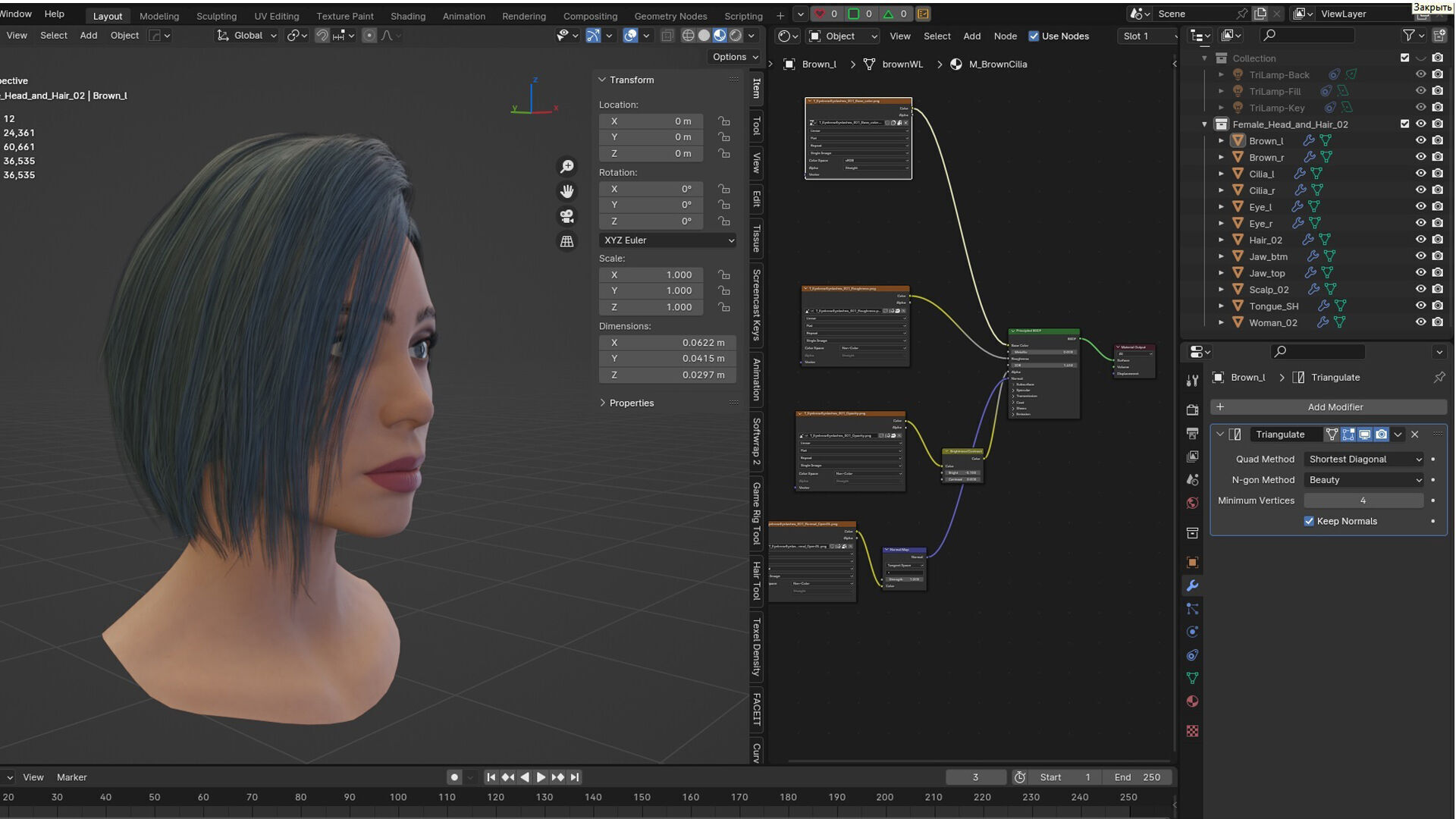1456x819 pixels.
Task: Switch to Sculpting workspace tab
Action: pos(216,16)
